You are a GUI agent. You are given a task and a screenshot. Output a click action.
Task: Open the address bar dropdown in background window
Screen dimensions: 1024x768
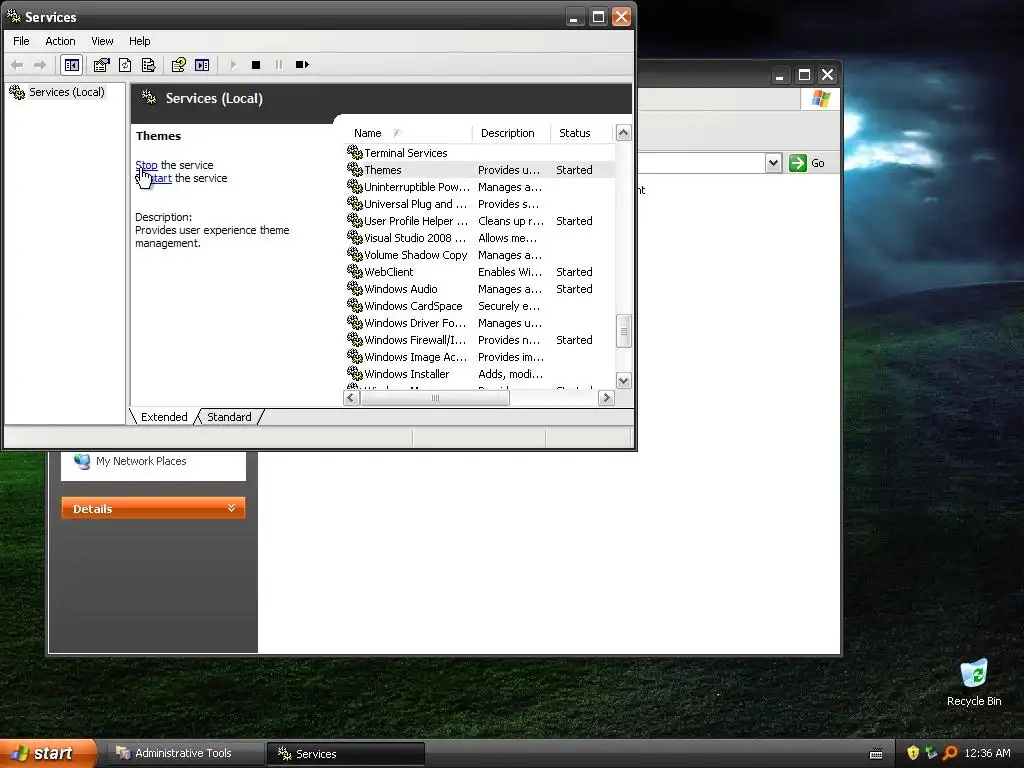pyautogui.click(x=773, y=163)
